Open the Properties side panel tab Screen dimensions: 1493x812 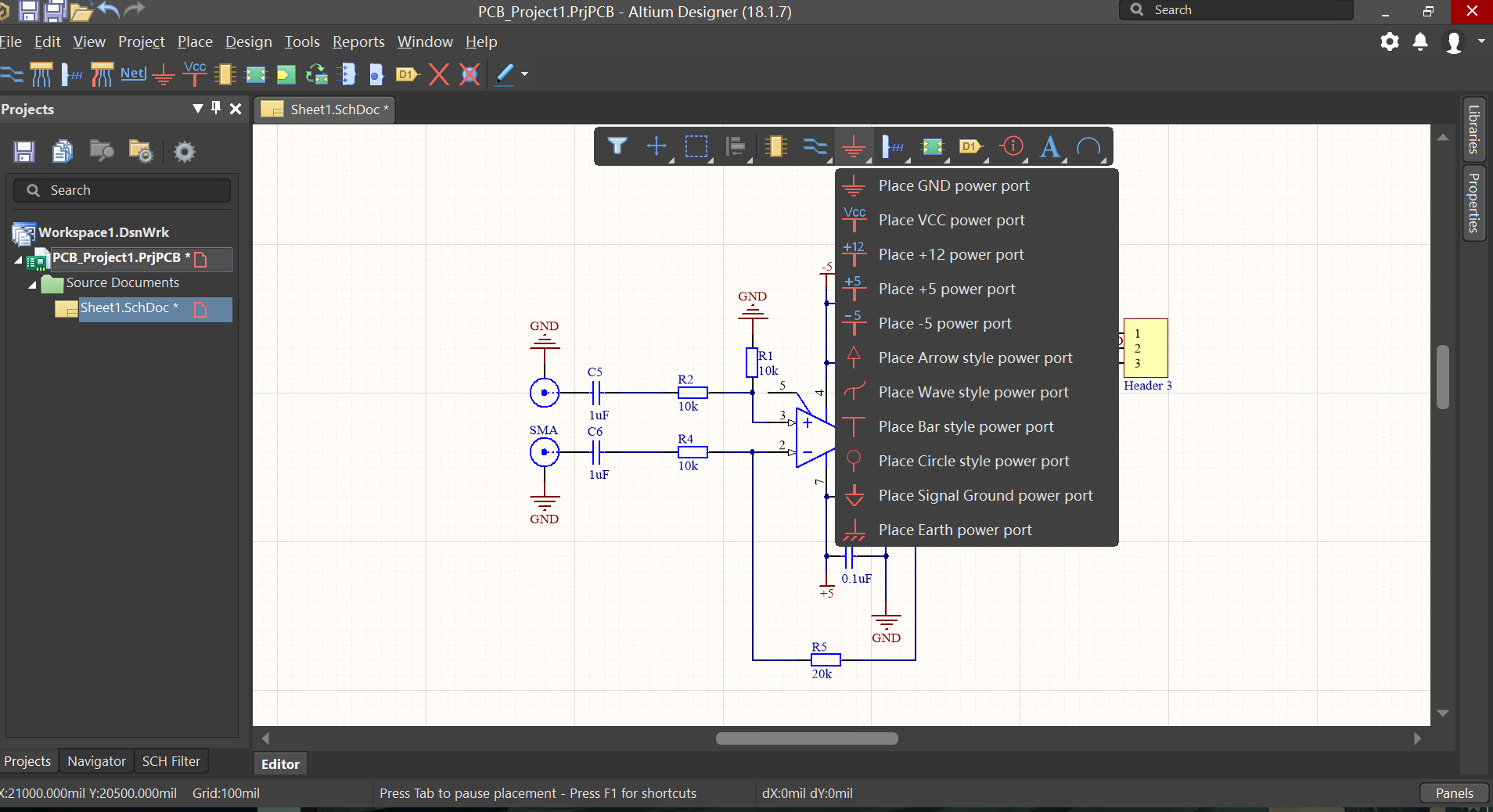coord(1473,203)
